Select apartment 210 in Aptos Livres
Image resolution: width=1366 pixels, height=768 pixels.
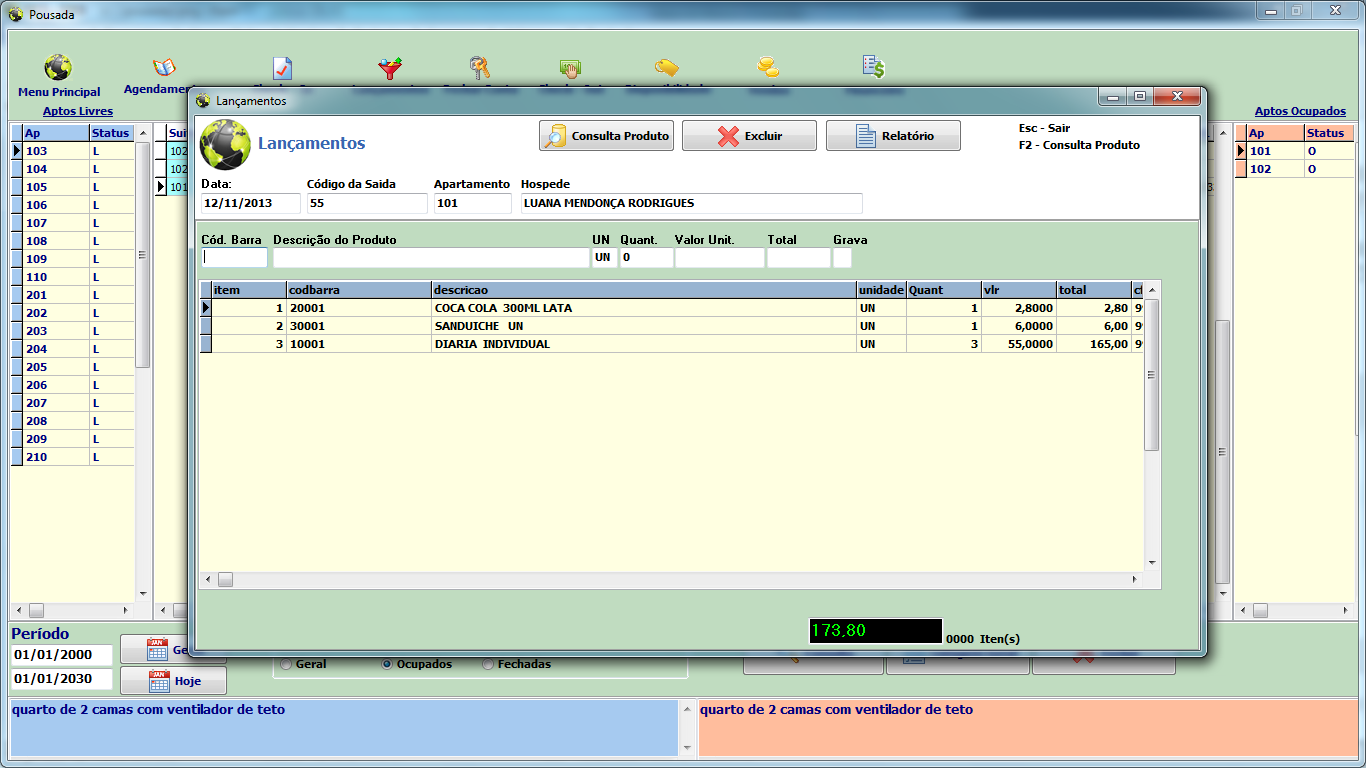tap(72, 457)
